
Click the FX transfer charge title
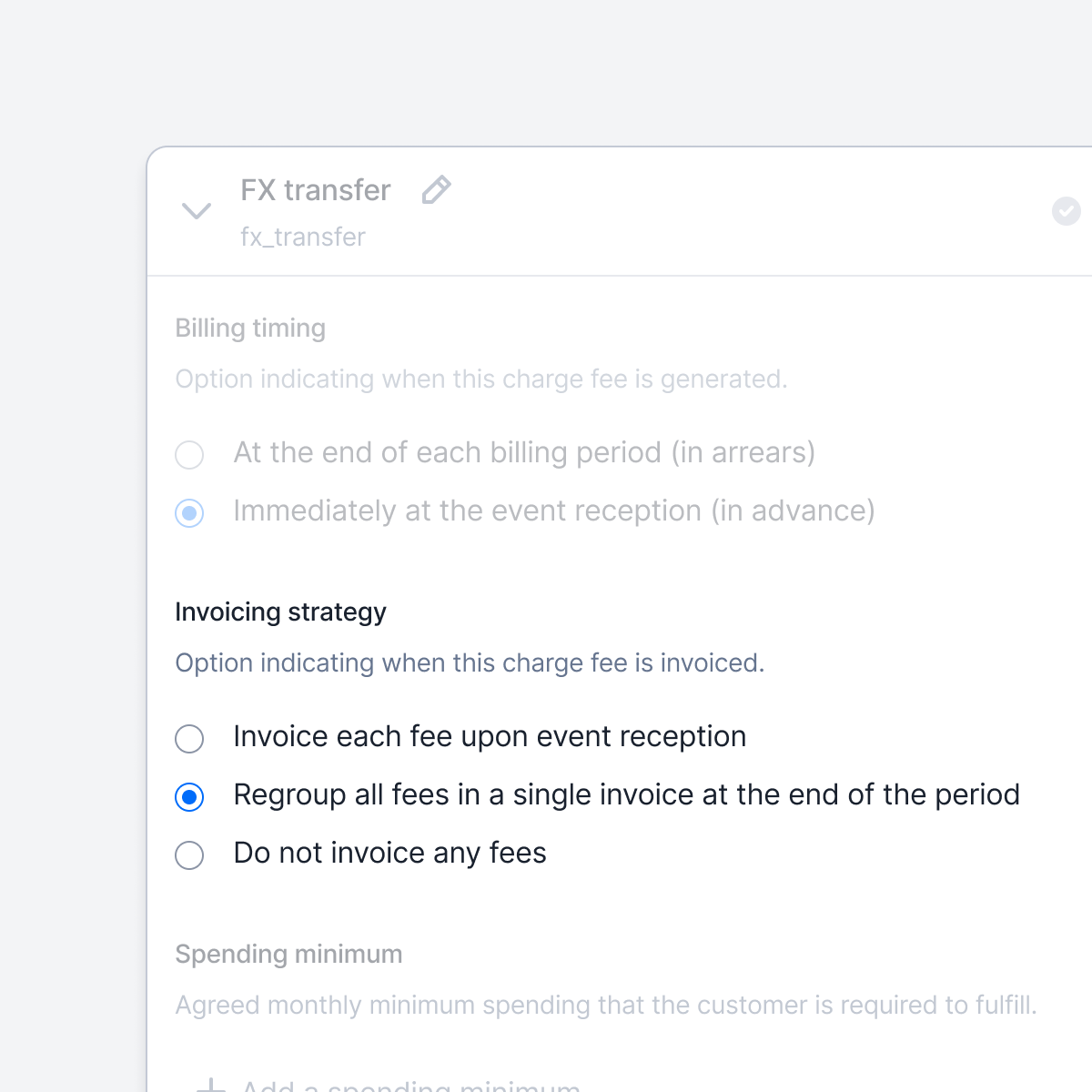pyautogui.click(x=316, y=190)
